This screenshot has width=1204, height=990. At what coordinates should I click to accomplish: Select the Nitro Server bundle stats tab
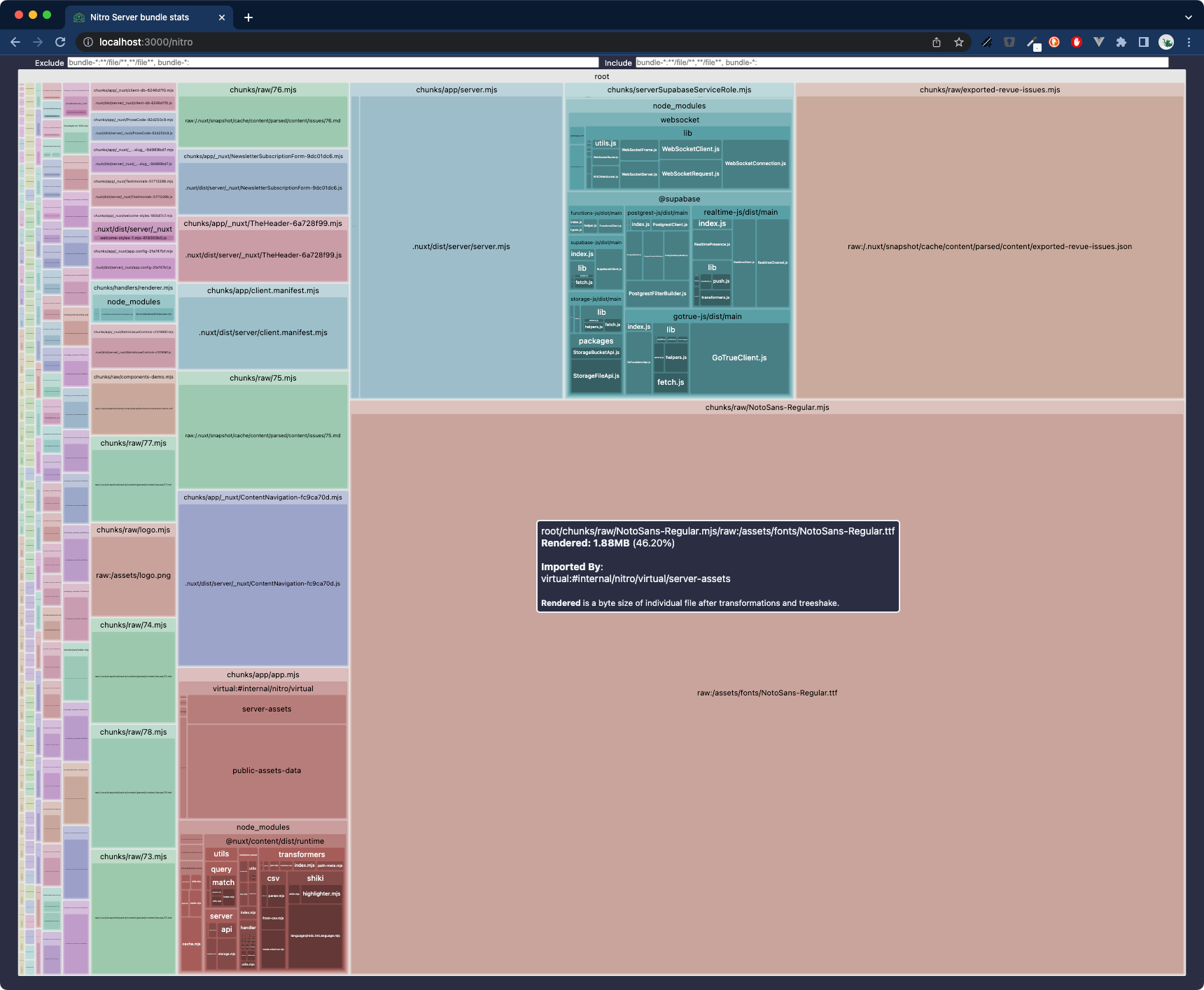coord(150,17)
